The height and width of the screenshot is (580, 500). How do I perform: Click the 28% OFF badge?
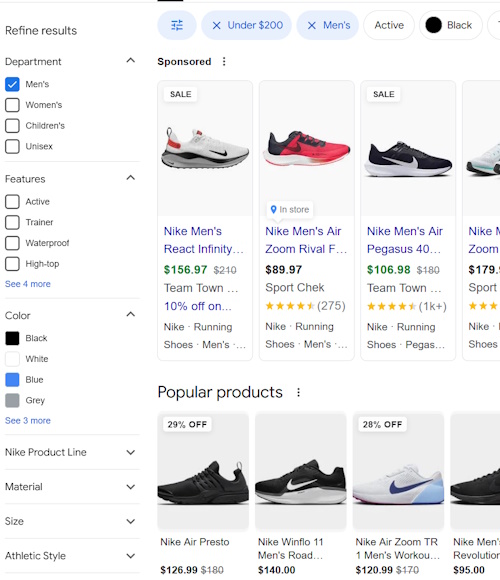pos(382,424)
